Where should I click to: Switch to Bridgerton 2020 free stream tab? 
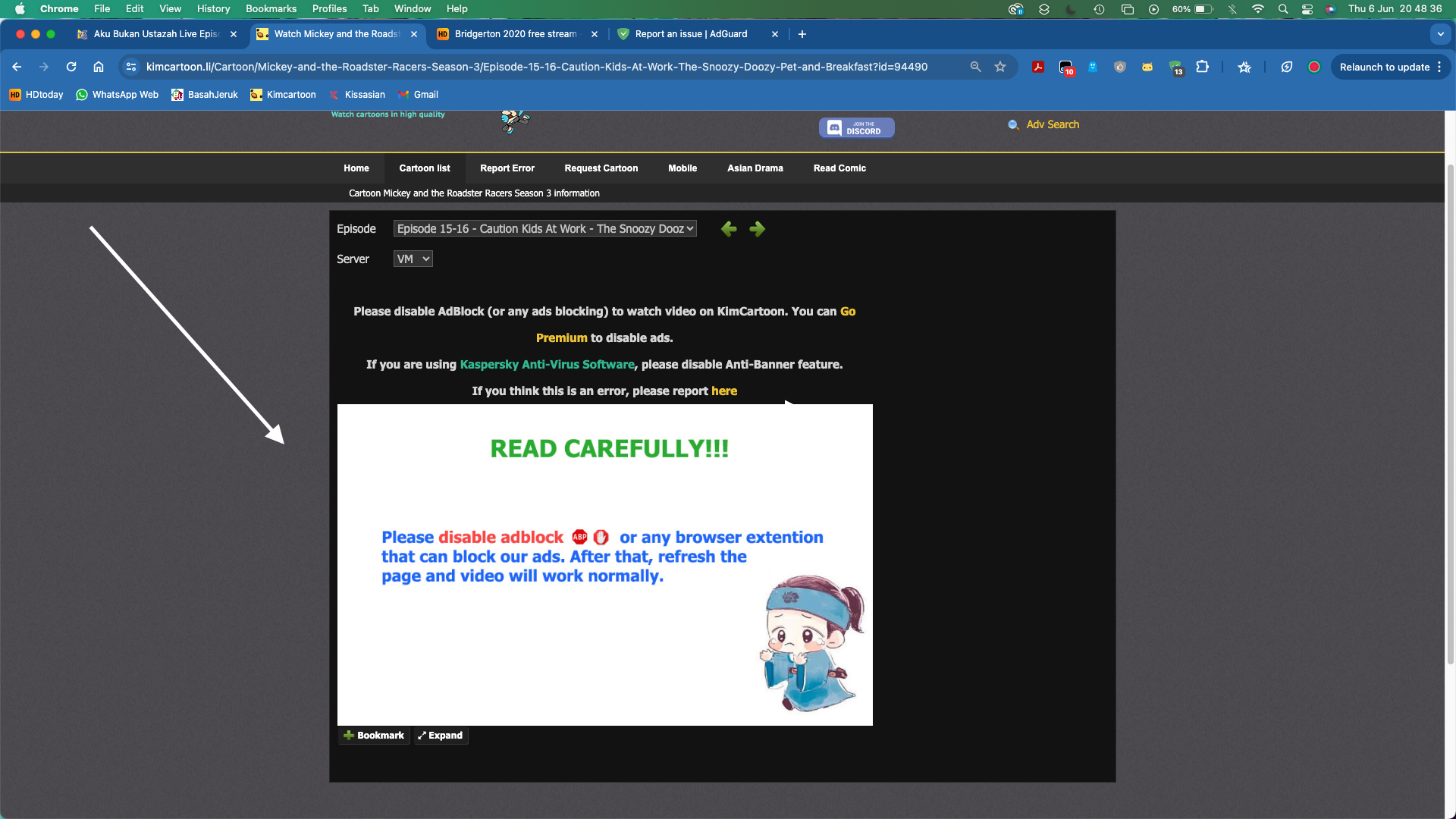[516, 34]
